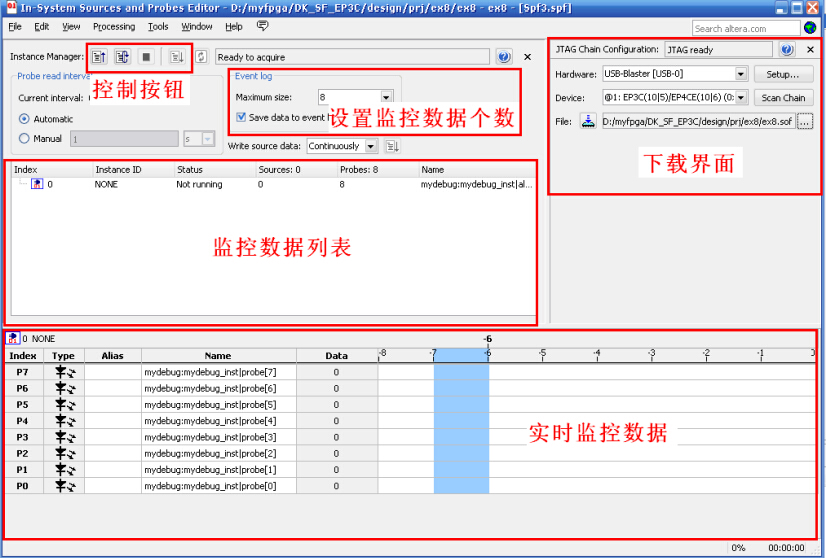Select the Manual probe read interval option

25,139
